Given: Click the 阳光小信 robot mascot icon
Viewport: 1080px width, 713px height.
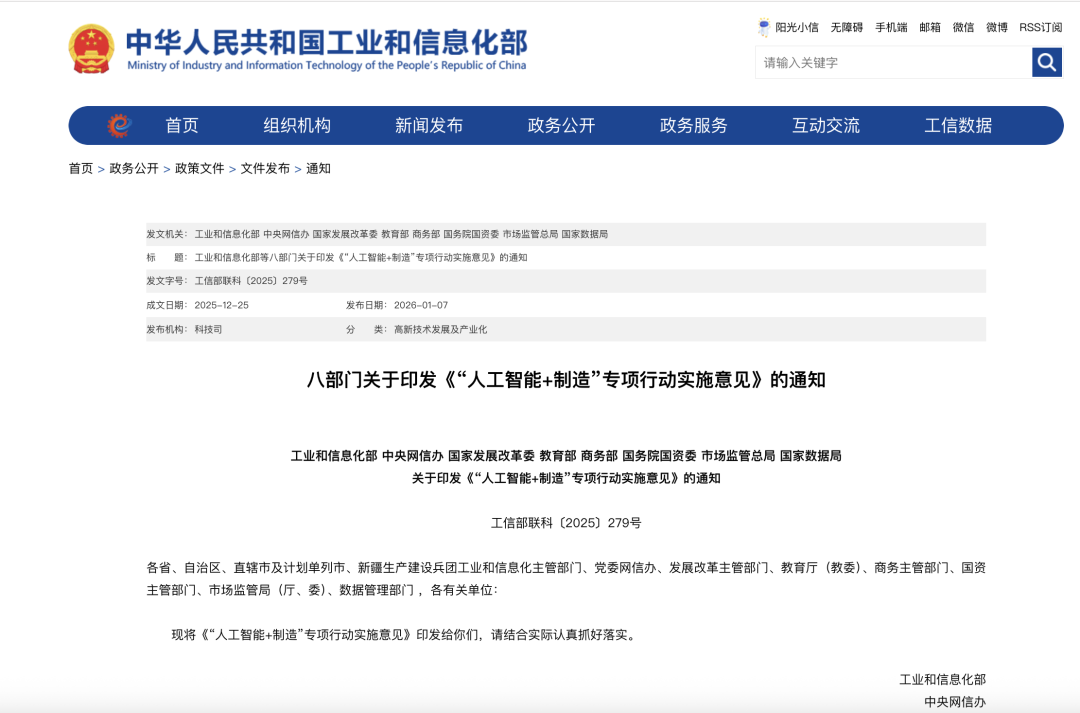Looking at the screenshot, I should pyautogui.click(x=764, y=28).
